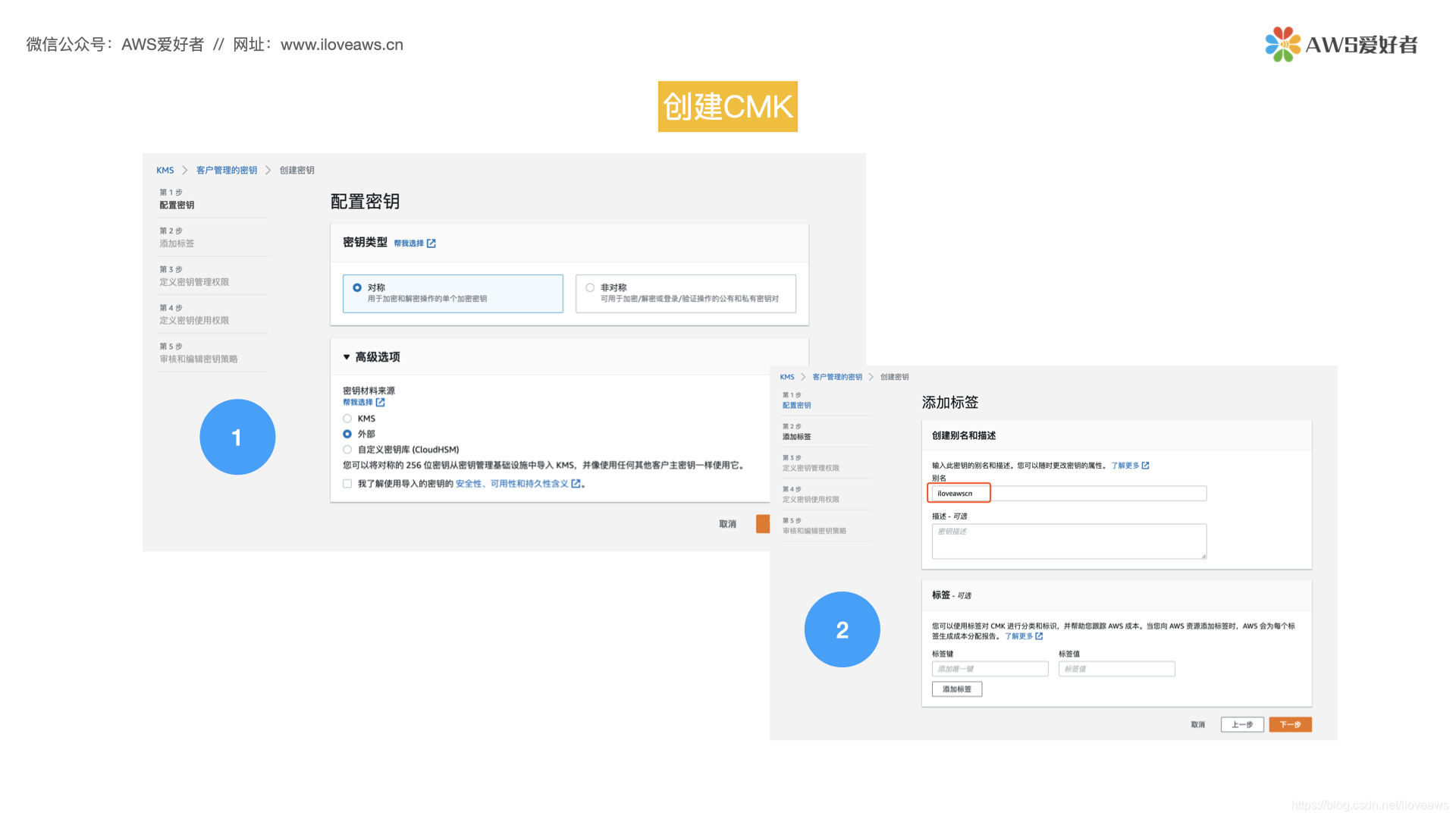Click external link icon after 安全性、可用性和持久性含义

576,484
